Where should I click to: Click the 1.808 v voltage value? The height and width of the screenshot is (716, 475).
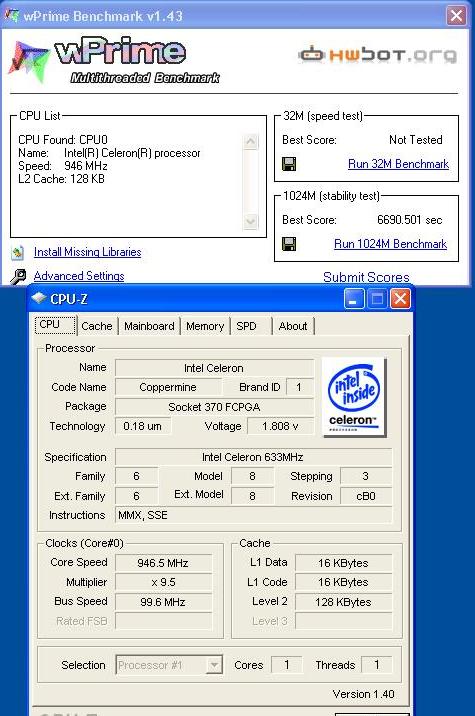(280, 426)
